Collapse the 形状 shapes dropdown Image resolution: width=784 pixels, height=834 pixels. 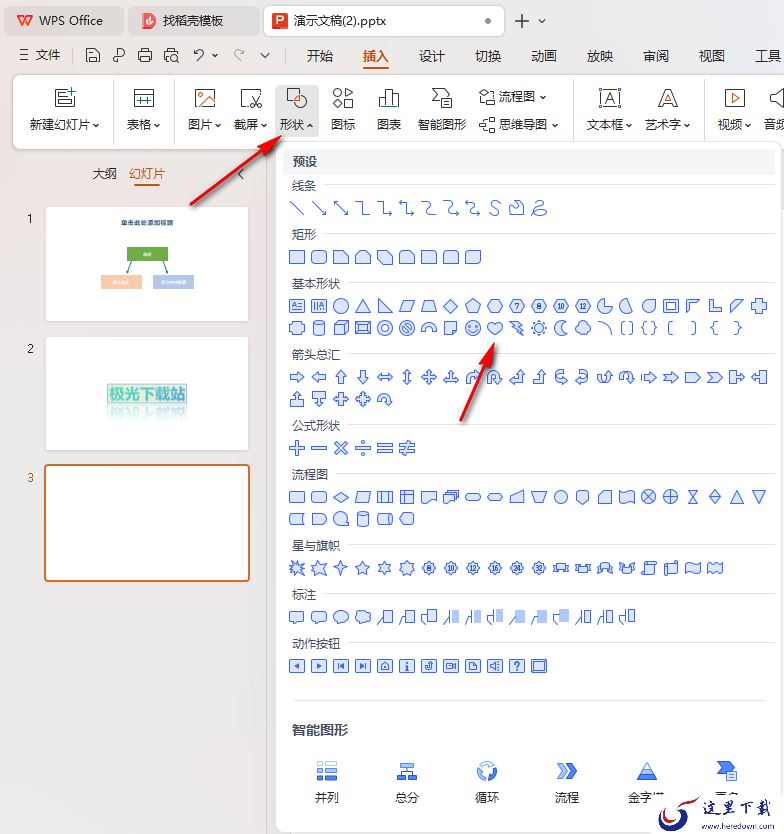(297, 110)
